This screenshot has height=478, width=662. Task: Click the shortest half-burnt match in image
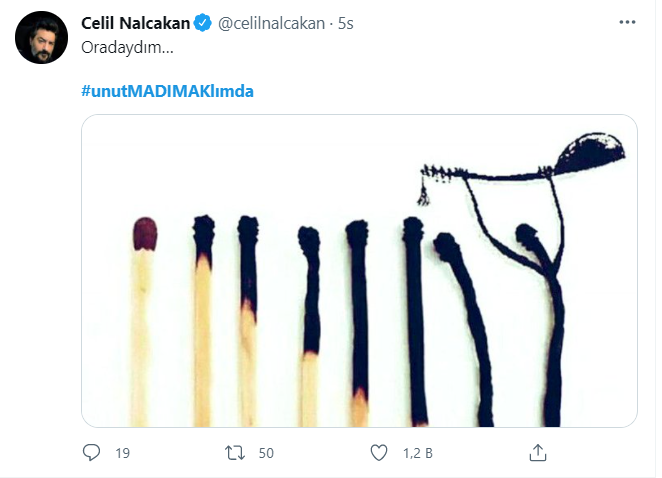pos(309,320)
